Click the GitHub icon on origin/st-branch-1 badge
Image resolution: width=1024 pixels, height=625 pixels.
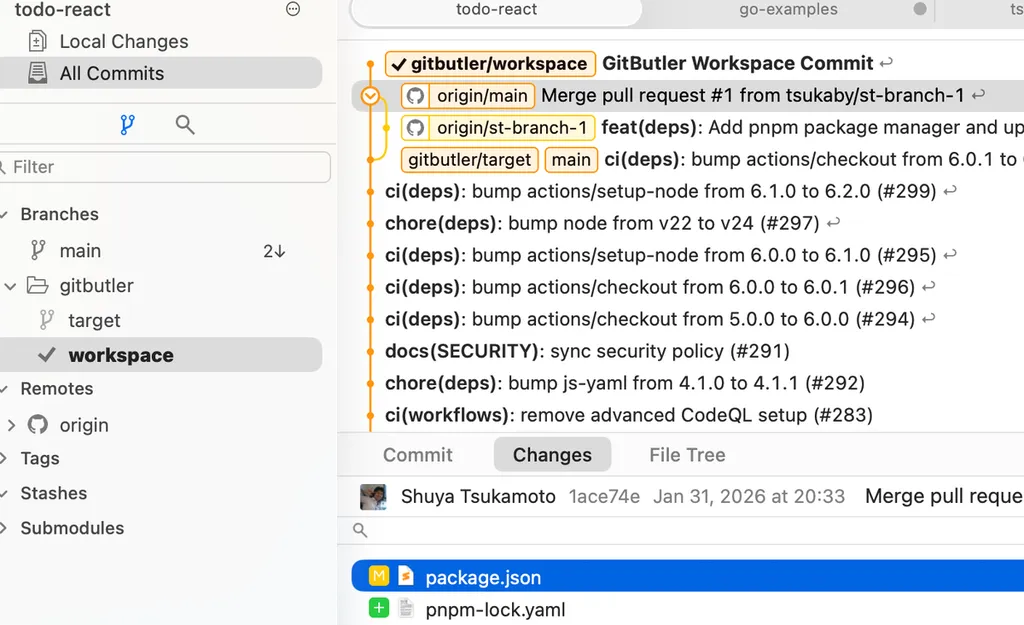pyautogui.click(x=415, y=128)
